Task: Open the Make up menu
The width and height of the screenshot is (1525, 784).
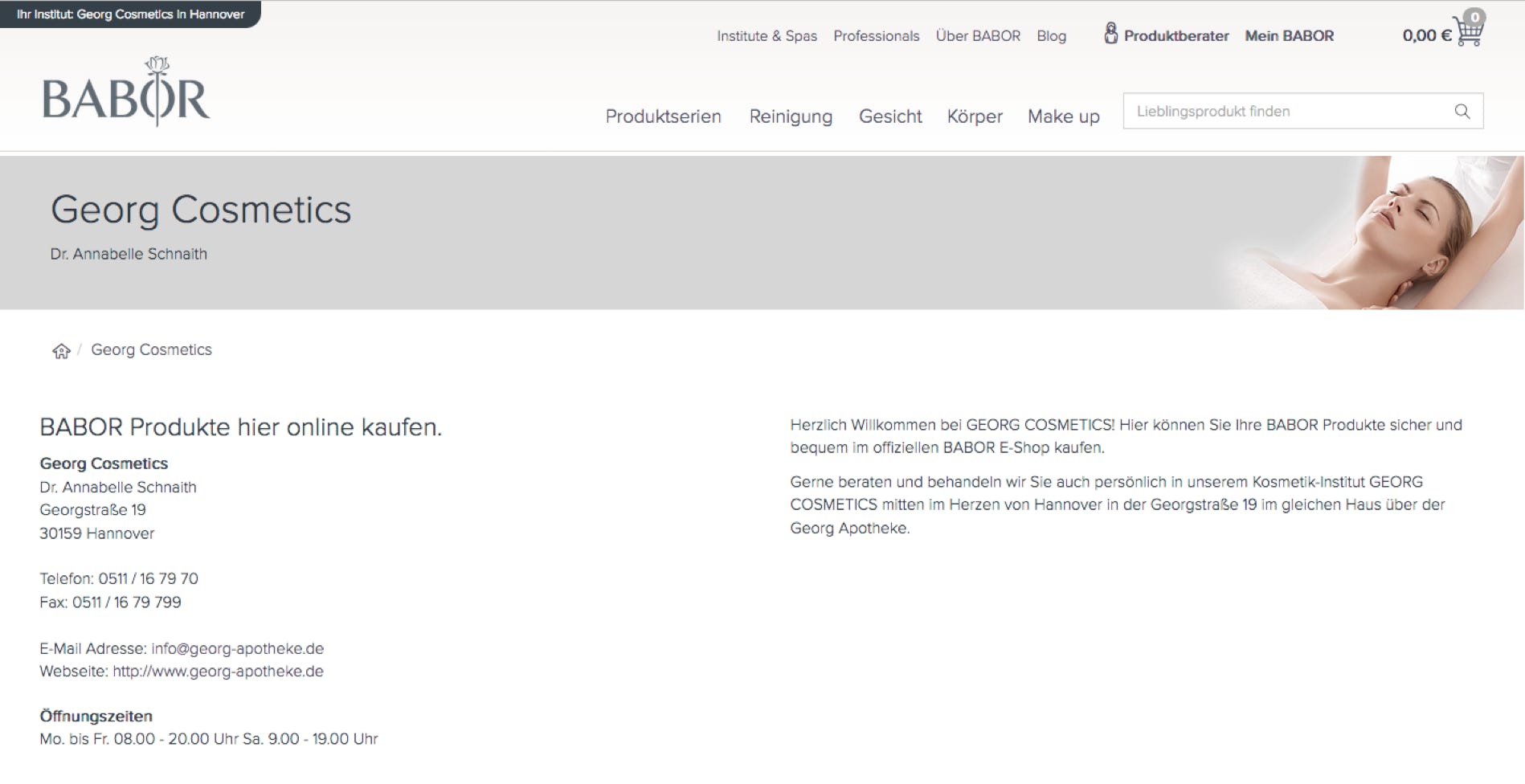Action: [x=1063, y=116]
